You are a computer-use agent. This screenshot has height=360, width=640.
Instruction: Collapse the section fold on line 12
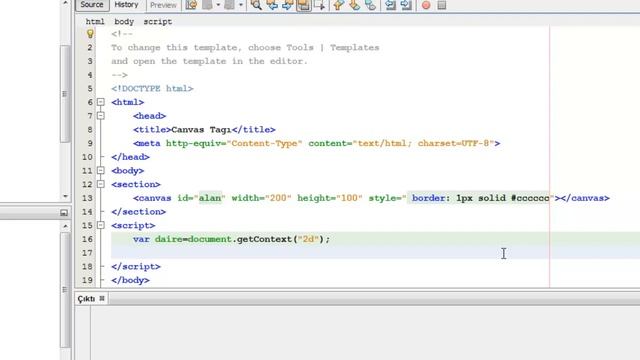[101, 184]
